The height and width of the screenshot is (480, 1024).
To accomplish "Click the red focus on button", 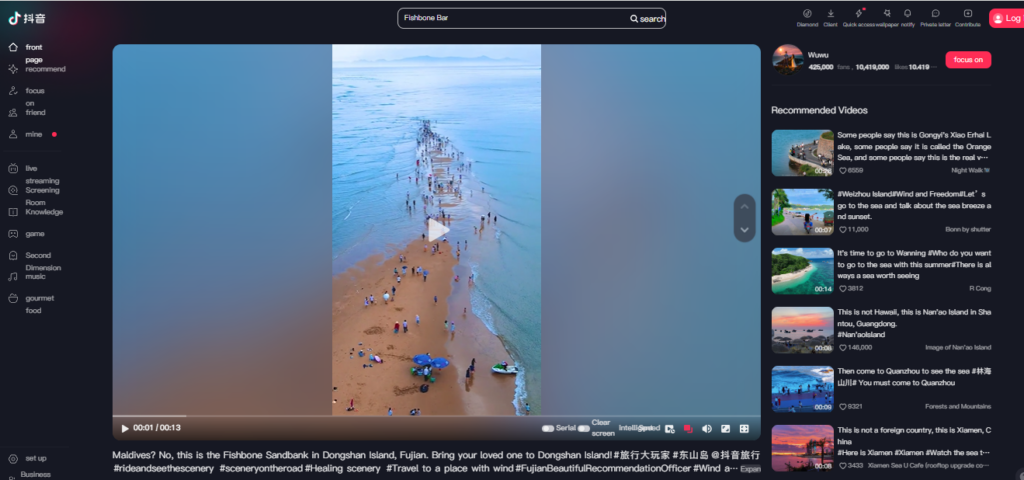I will [968, 60].
